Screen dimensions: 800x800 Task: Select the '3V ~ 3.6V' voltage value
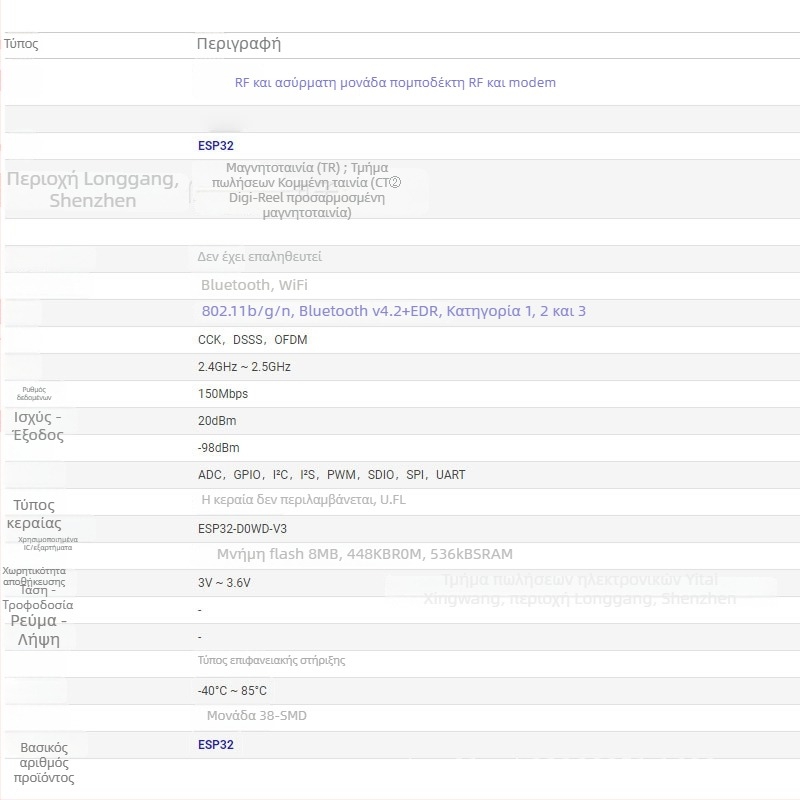coord(224,583)
